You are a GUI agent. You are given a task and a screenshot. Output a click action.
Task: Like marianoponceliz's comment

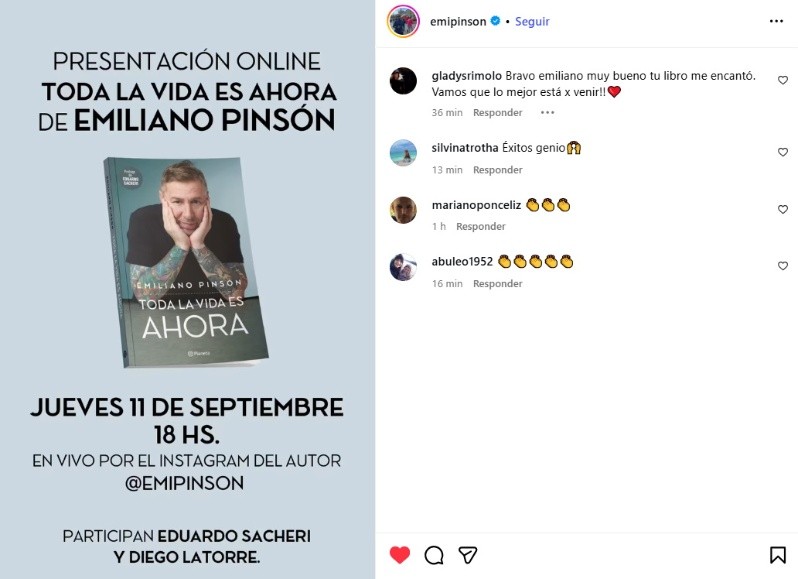click(x=783, y=209)
